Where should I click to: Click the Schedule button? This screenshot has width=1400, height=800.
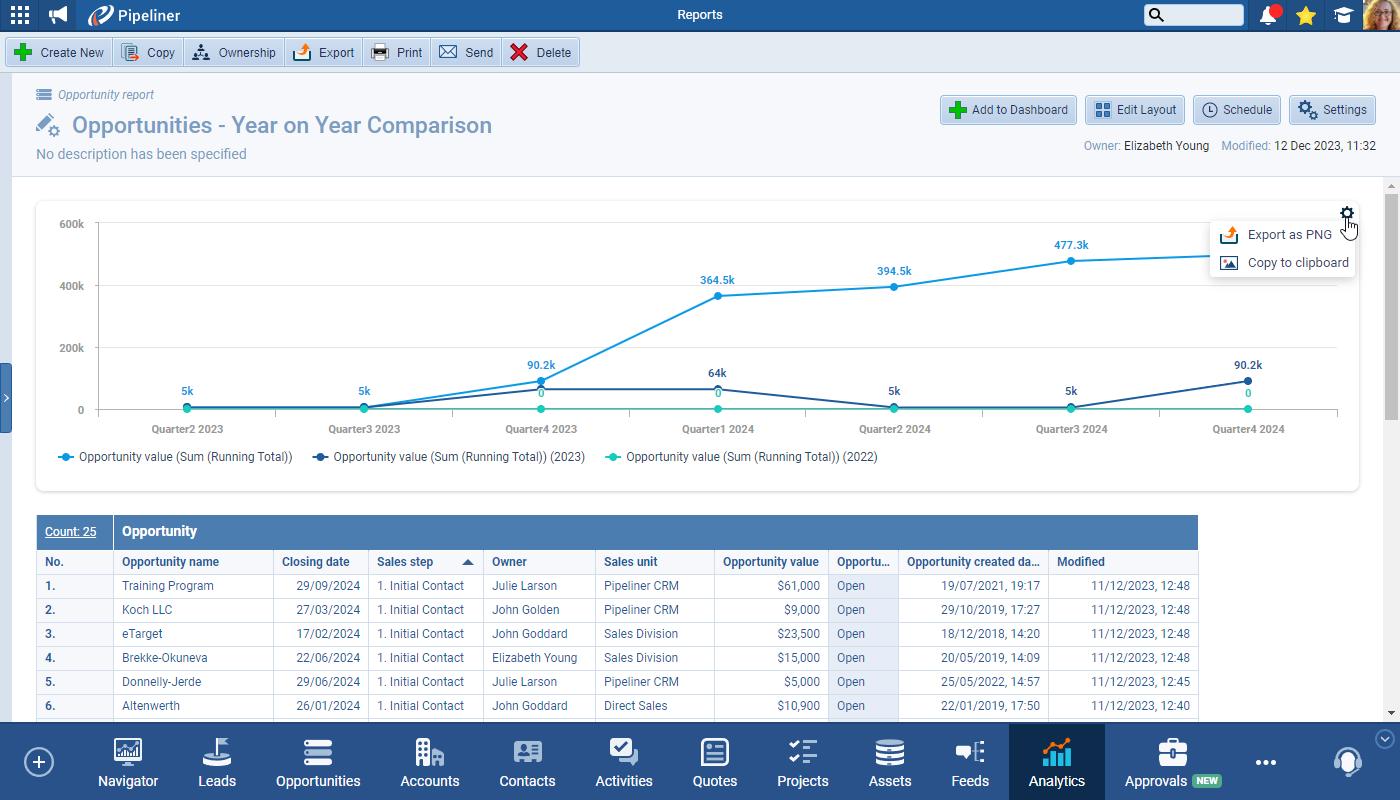coord(1238,110)
